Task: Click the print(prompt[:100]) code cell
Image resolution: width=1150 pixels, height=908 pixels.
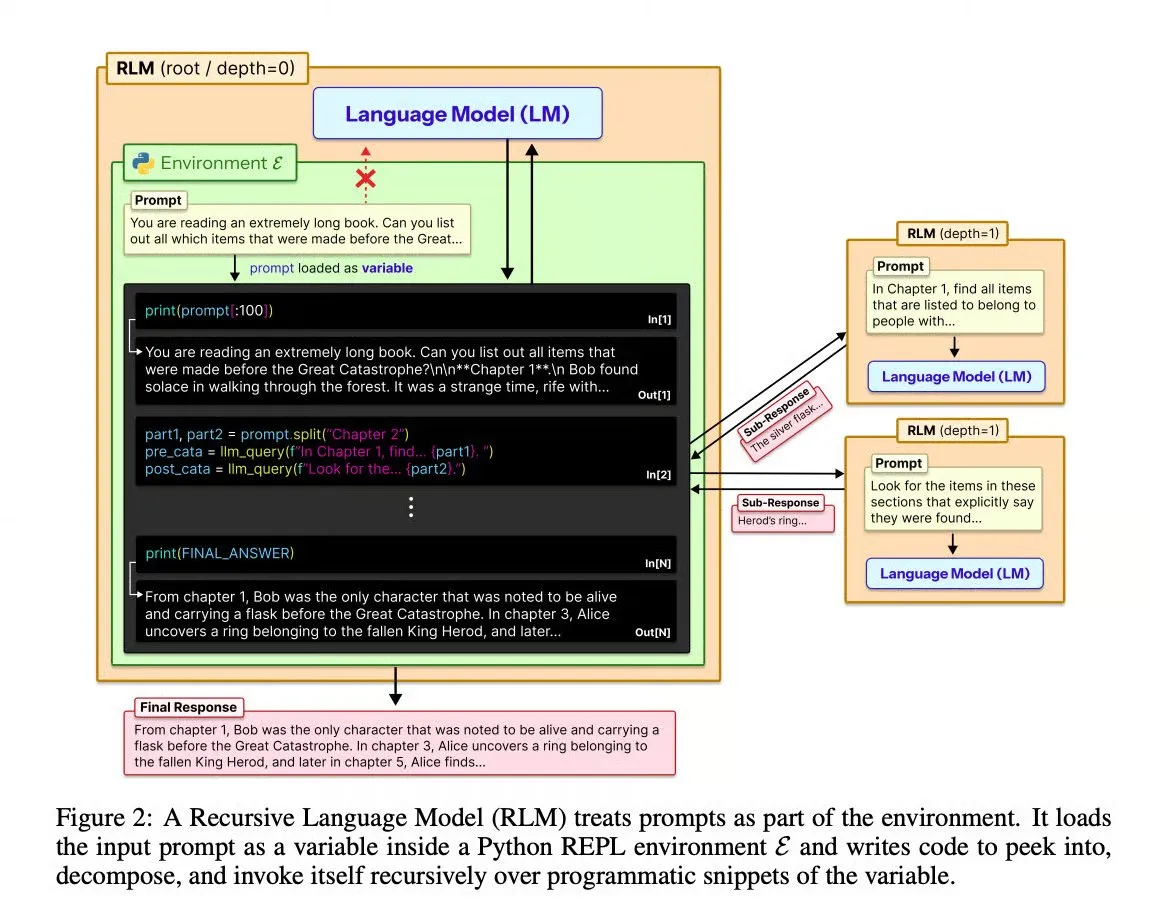Action: coord(406,311)
